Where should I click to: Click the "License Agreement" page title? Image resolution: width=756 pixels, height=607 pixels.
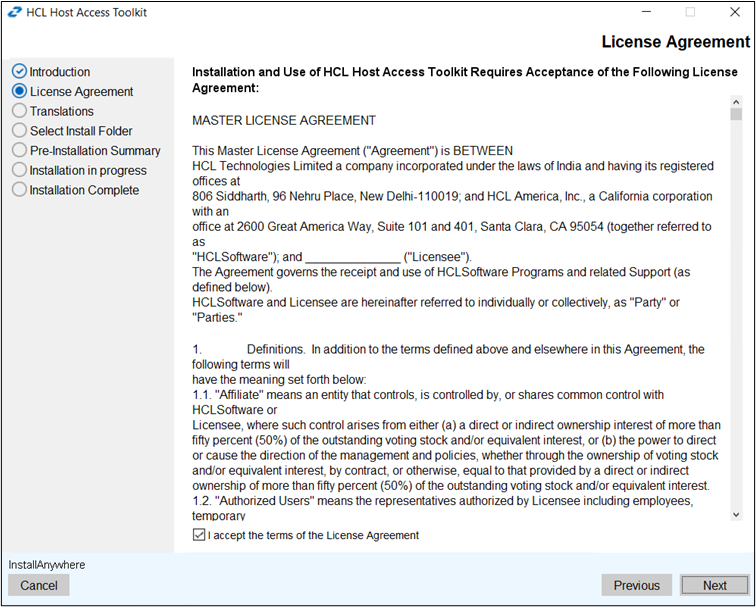(x=675, y=42)
